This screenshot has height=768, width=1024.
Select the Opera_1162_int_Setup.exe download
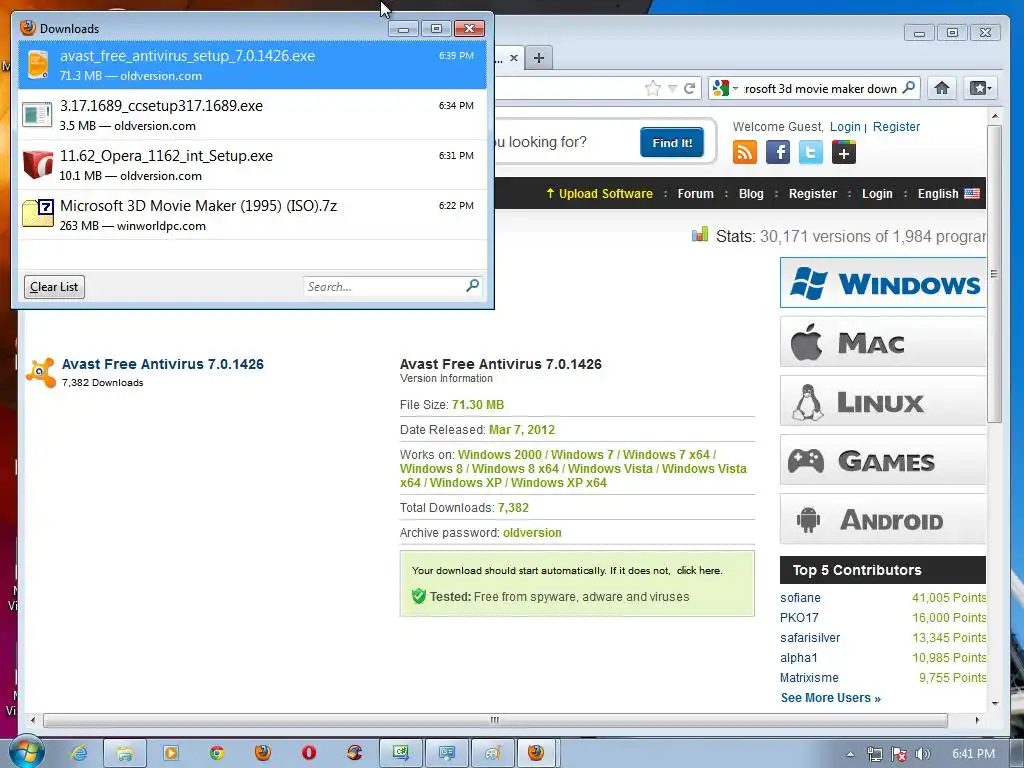click(252, 165)
